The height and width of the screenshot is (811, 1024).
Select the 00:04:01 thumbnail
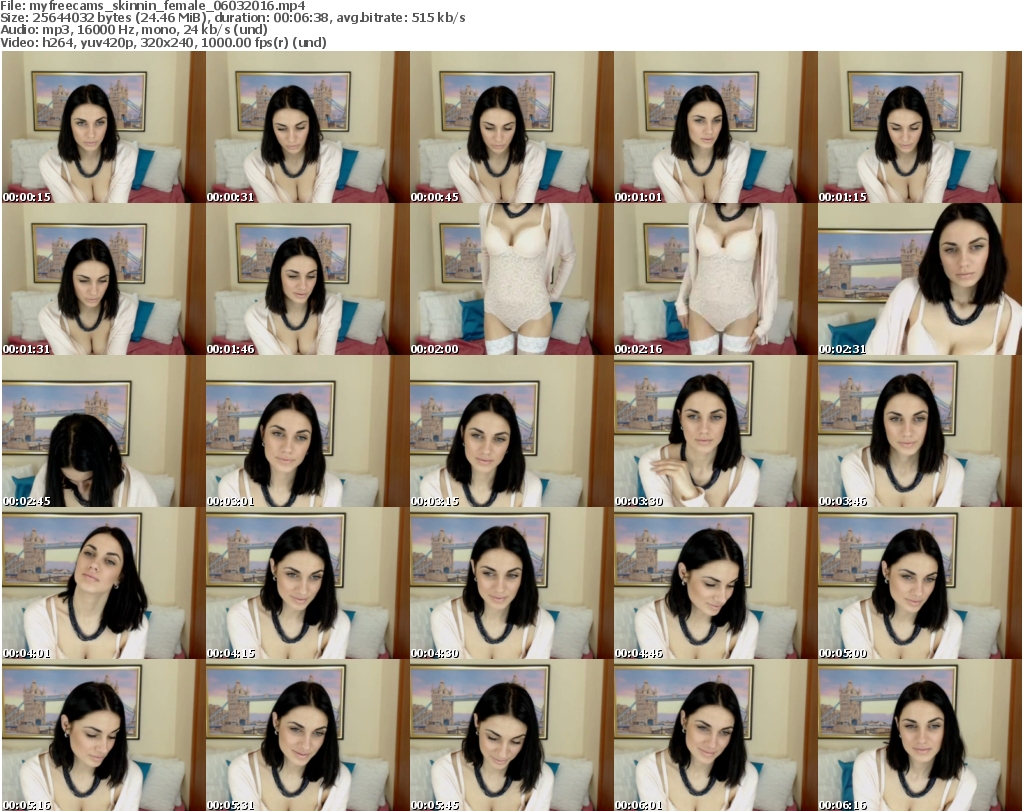point(103,583)
